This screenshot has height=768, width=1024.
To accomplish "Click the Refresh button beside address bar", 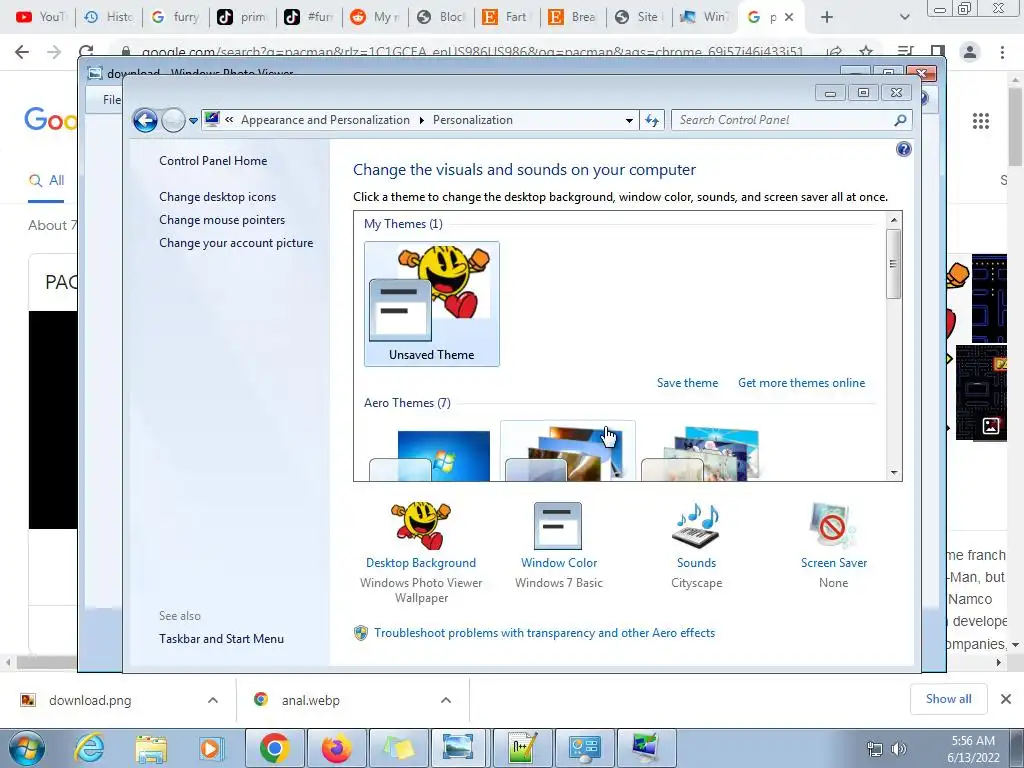I will (652, 120).
